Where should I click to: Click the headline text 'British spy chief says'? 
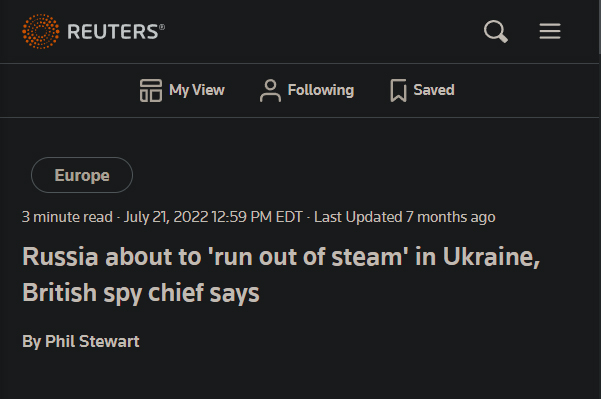141,293
